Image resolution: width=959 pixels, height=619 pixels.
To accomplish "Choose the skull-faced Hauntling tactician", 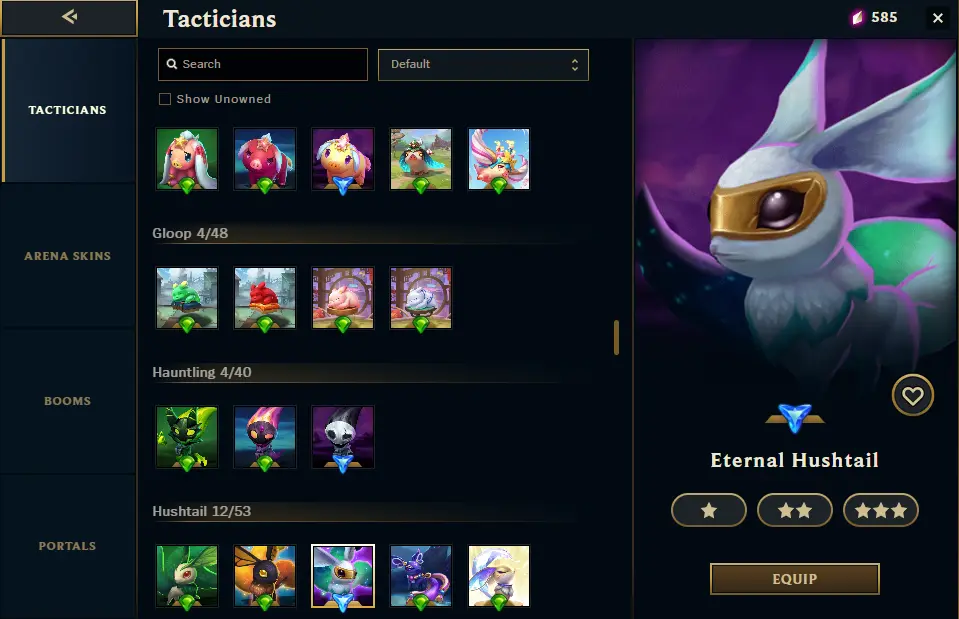I will [x=342, y=437].
